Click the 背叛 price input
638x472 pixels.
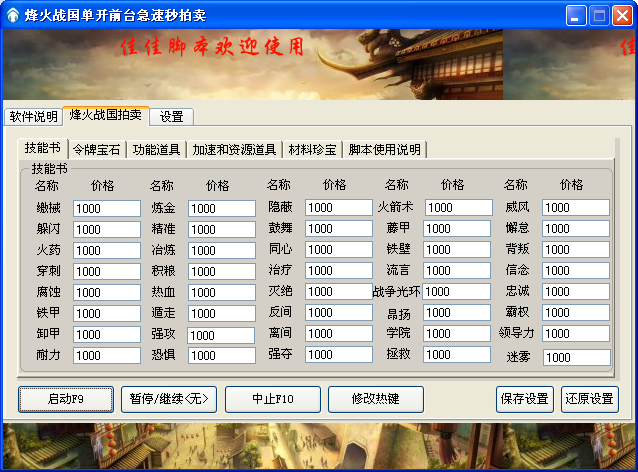point(576,249)
